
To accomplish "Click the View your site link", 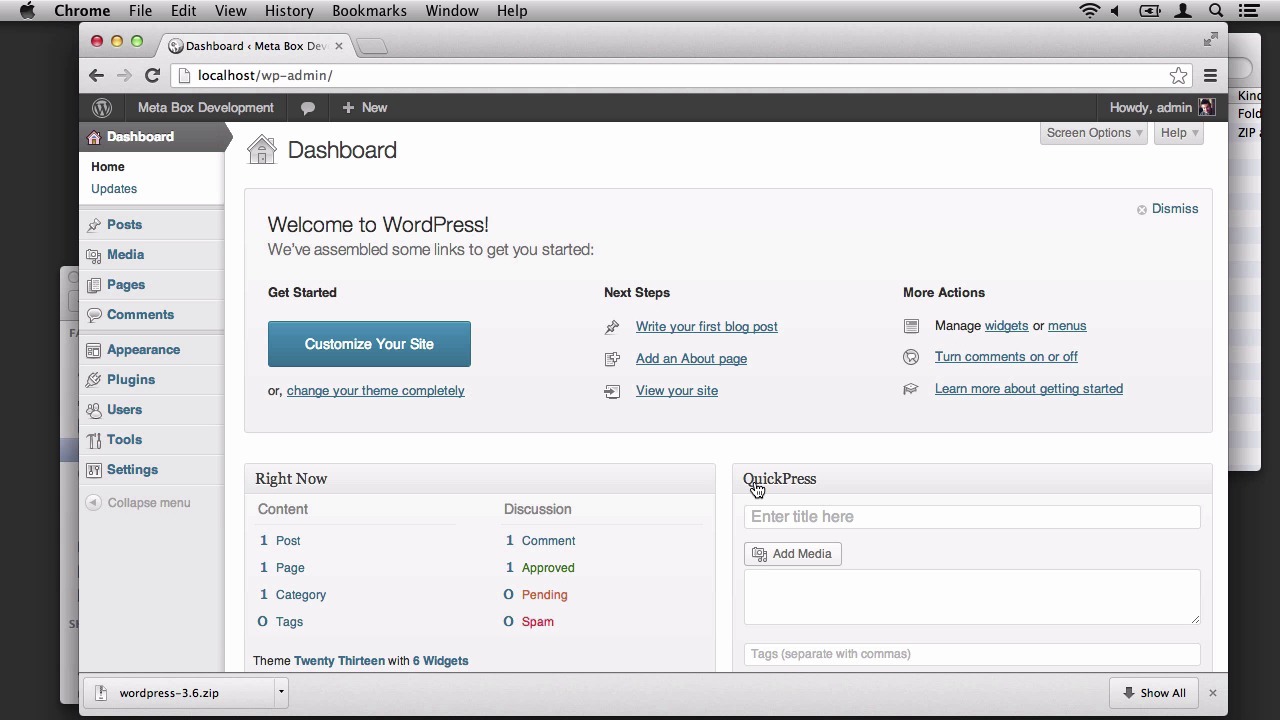I will pos(677,391).
